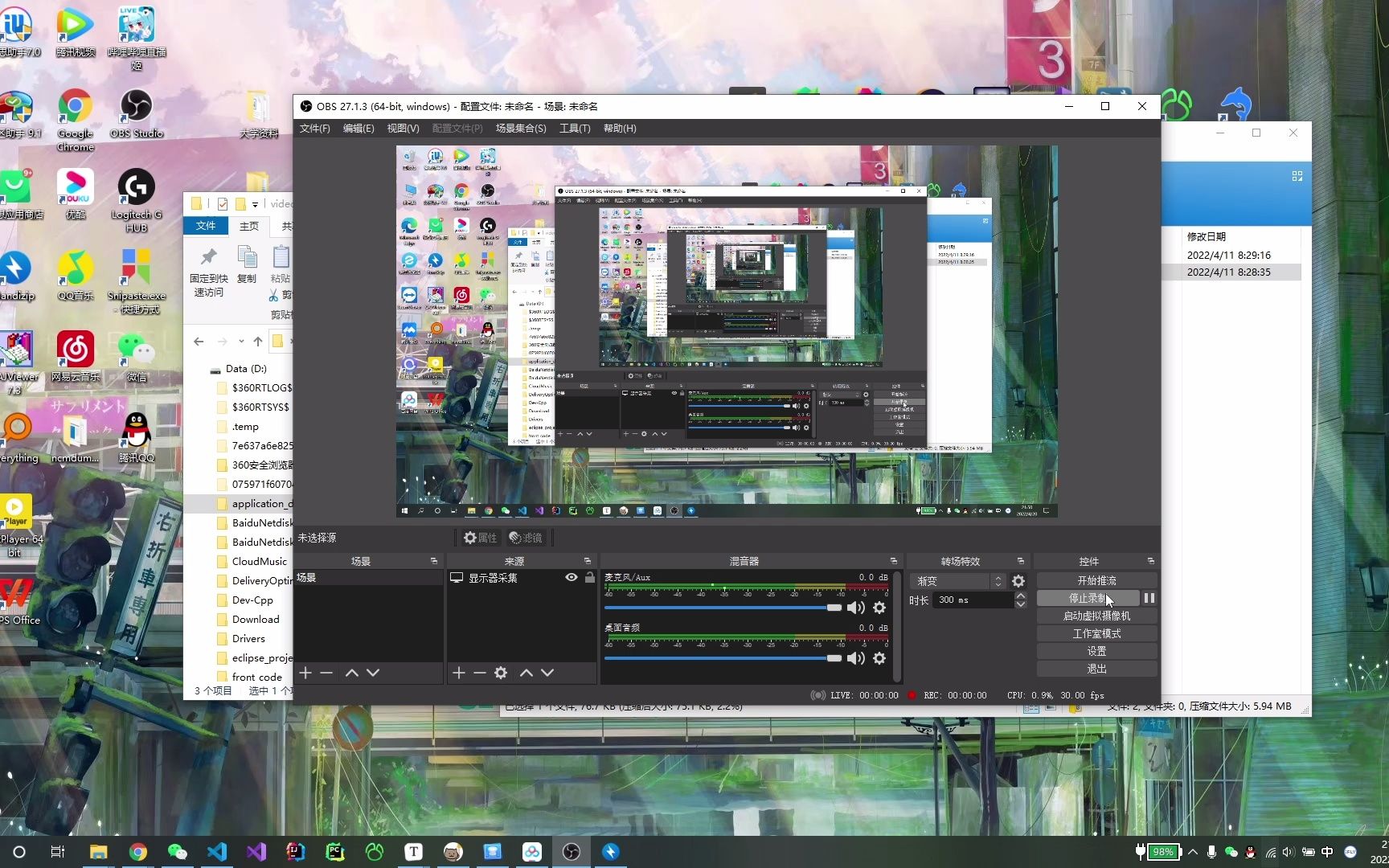Screen dimensions: 1389x868
Task: Select Data (D:) in Explorer tree
Action: click(x=246, y=369)
